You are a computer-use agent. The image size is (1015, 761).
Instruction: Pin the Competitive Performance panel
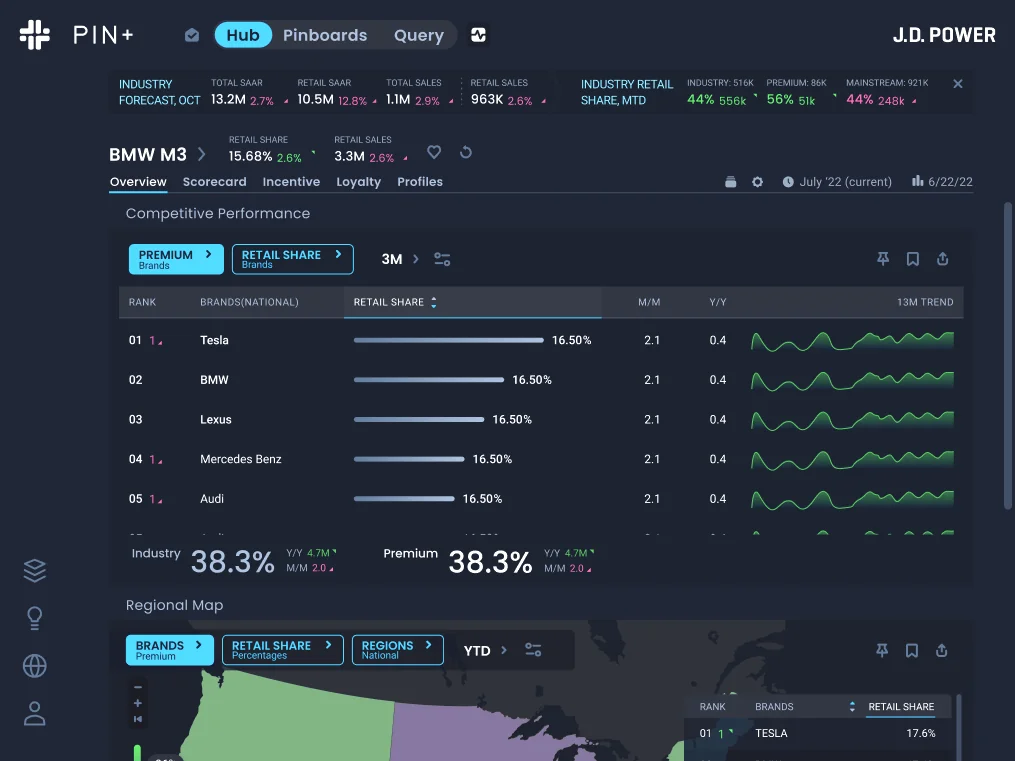click(882, 259)
